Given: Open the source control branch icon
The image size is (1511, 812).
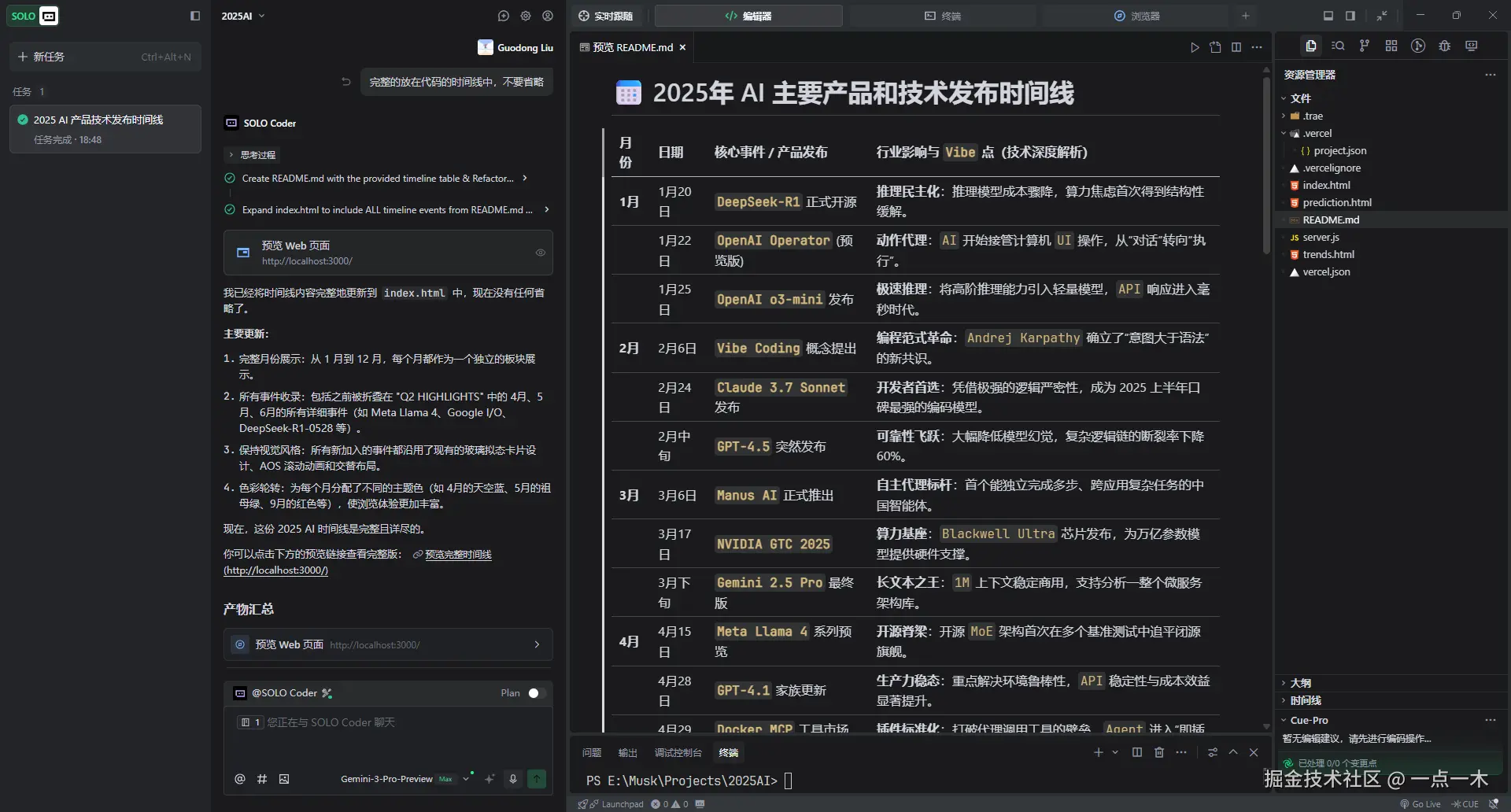Looking at the screenshot, I should coord(1365,46).
